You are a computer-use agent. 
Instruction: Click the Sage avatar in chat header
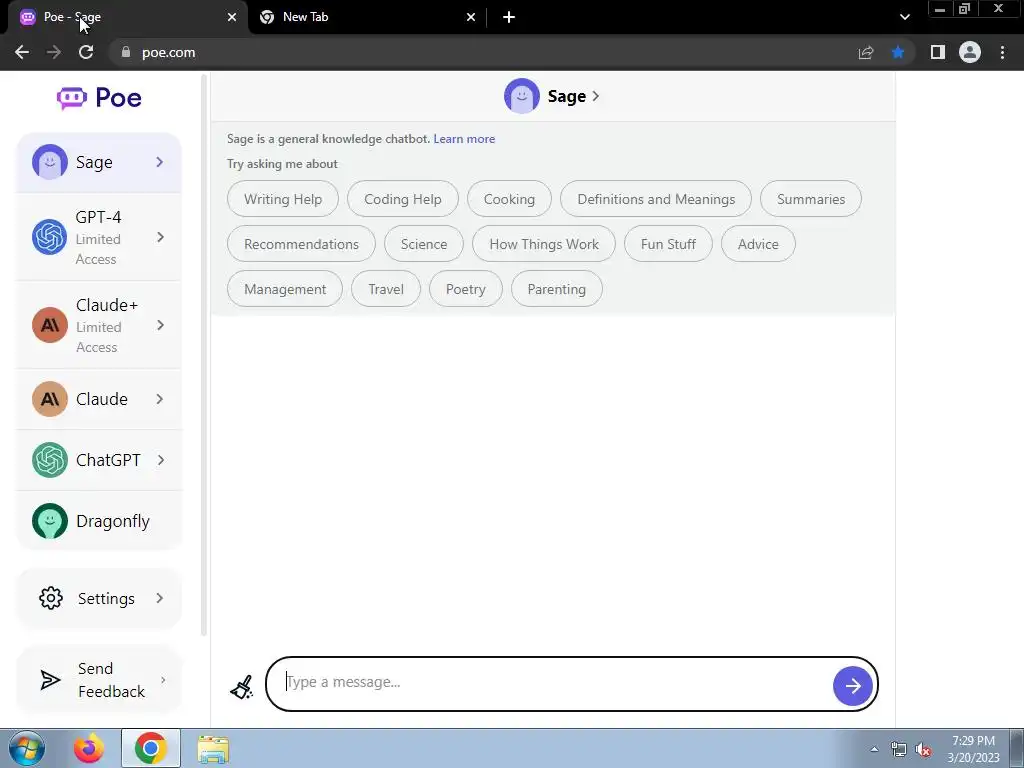(521, 96)
